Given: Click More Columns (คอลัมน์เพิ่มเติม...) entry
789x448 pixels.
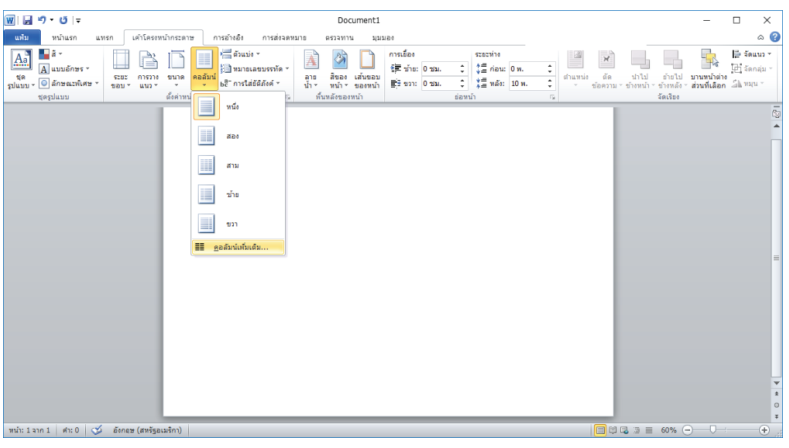Looking at the screenshot, I should [x=238, y=246].
